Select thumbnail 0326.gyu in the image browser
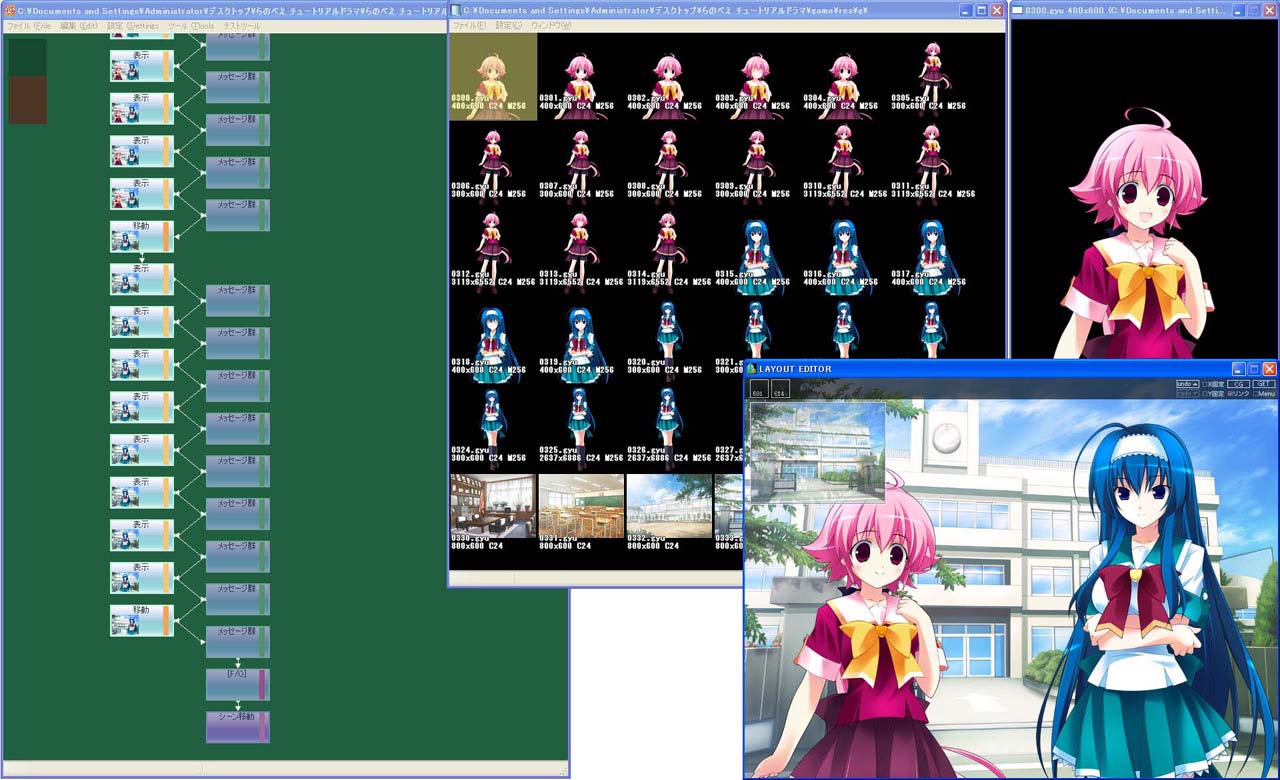Image resolution: width=1280 pixels, height=780 pixels. coord(669,428)
